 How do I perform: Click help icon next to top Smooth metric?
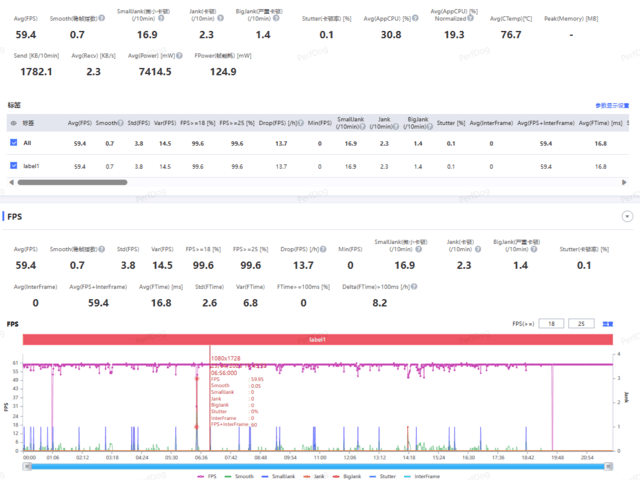pos(101,16)
